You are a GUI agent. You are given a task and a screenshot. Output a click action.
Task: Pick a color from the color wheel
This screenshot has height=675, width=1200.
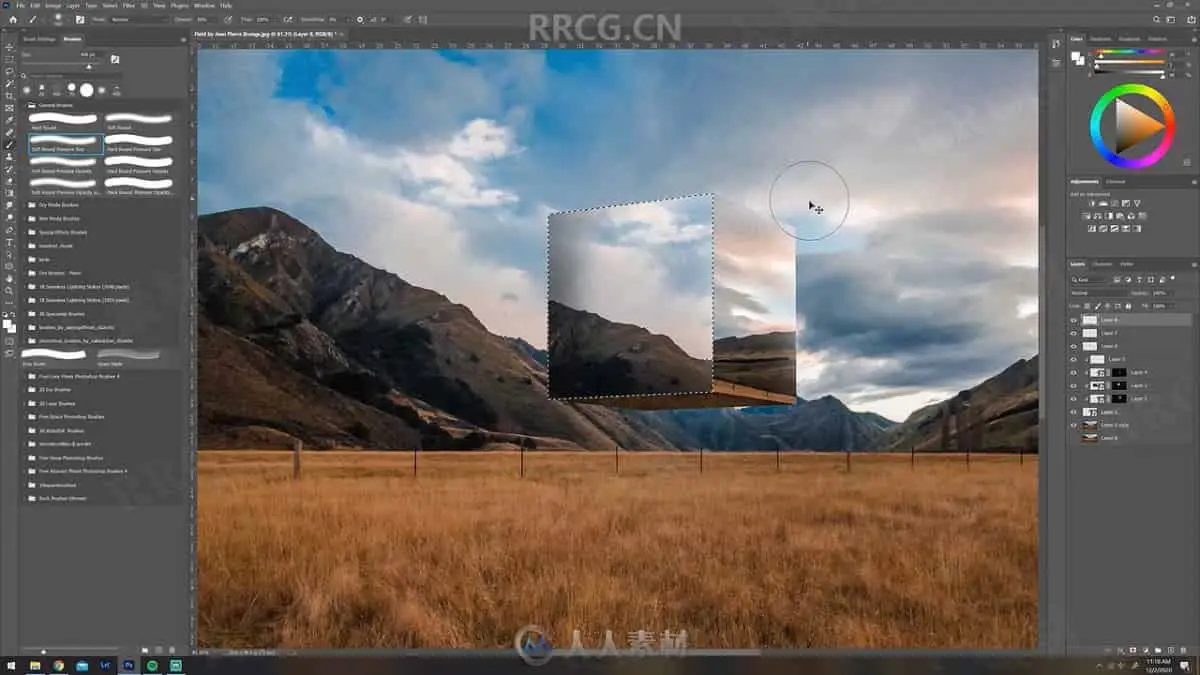(x=1132, y=127)
